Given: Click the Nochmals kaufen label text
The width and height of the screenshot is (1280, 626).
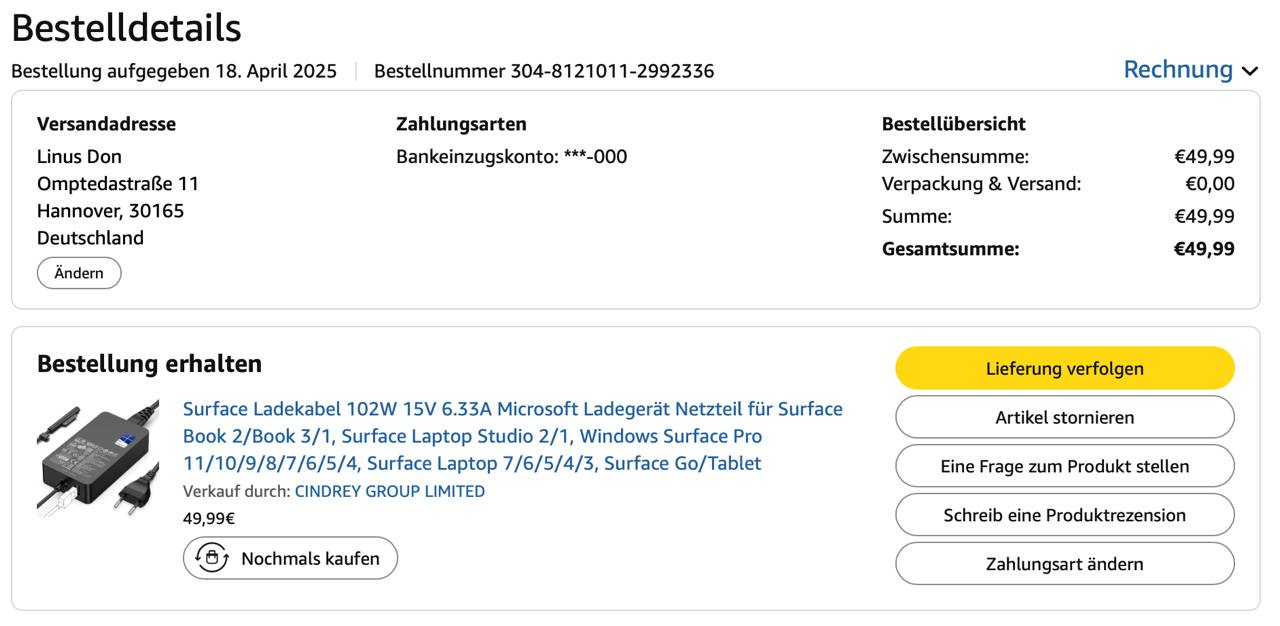Looking at the screenshot, I should tap(310, 558).
